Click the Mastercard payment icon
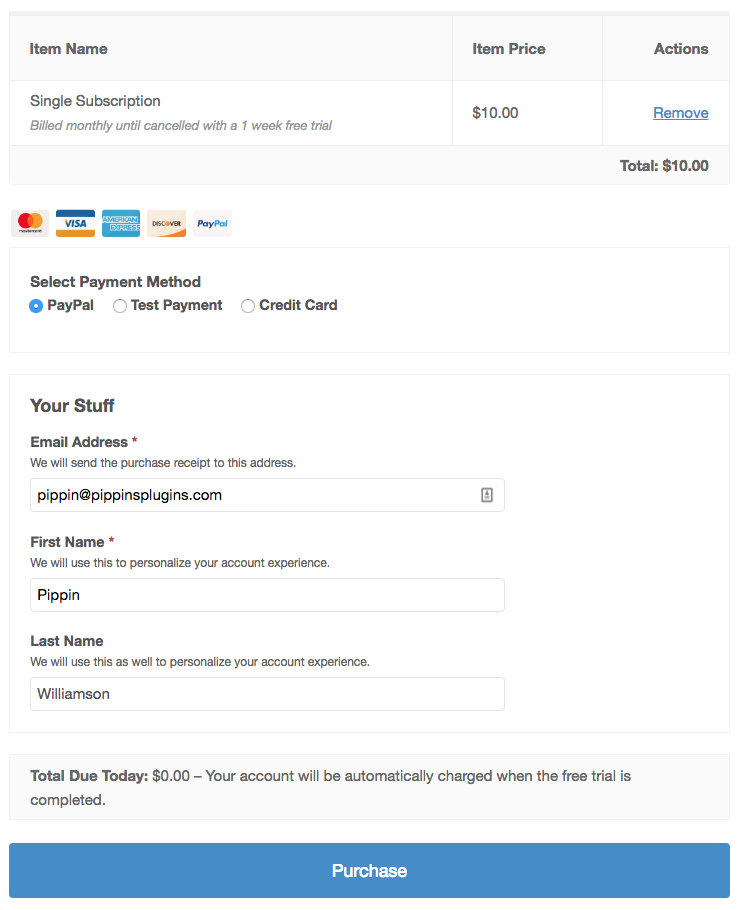740x910 pixels. click(30, 223)
